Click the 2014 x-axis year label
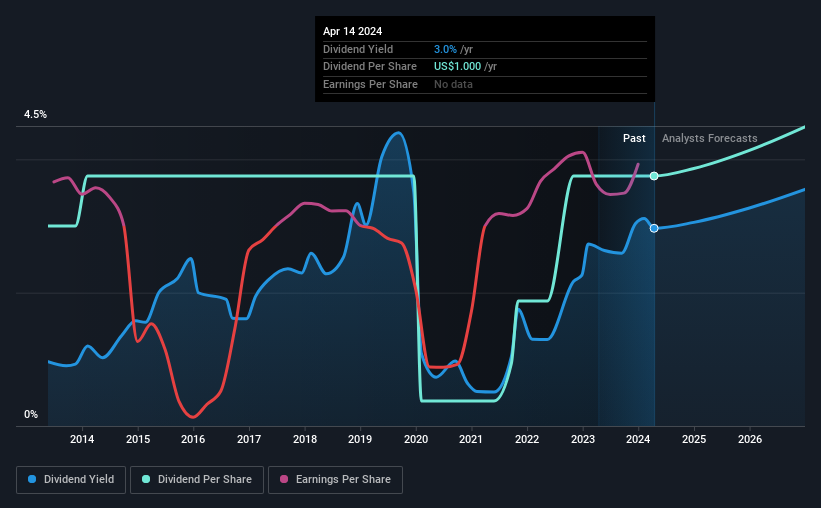Image resolution: width=821 pixels, height=508 pixels. tap(82, 439)
